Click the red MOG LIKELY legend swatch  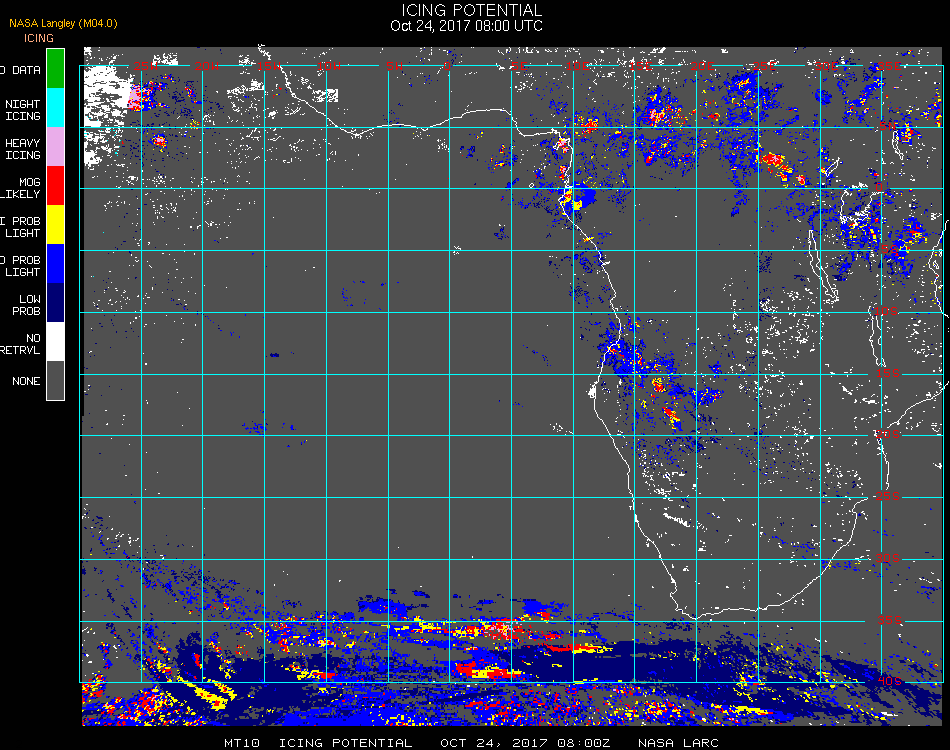[55, 185]
